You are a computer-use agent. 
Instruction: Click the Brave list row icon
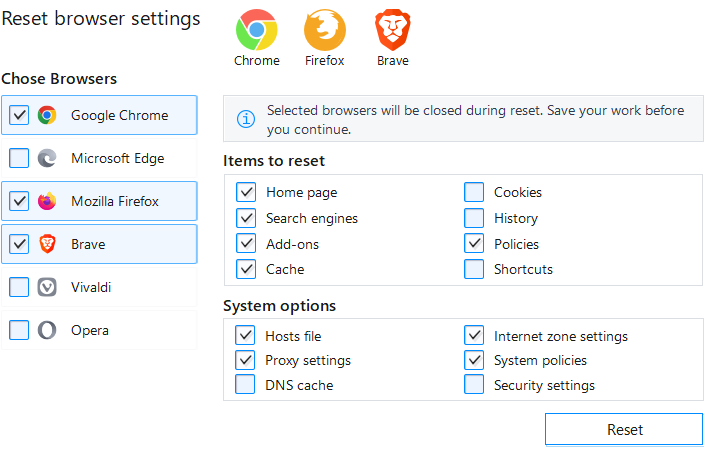pyautogui.click(x=47, y=244)
